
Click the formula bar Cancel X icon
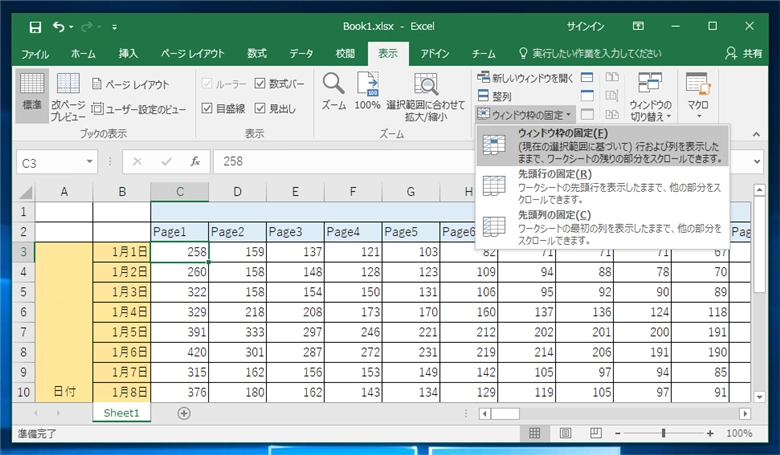[137, 162]
